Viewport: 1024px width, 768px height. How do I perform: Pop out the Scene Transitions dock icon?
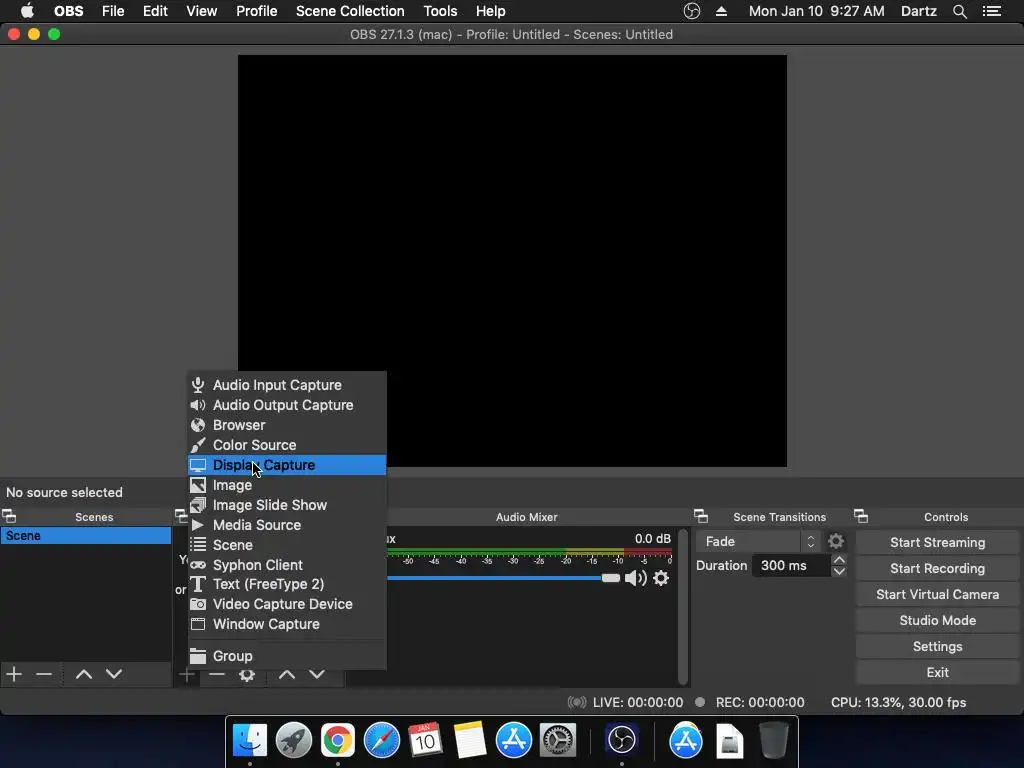point(701,517)
